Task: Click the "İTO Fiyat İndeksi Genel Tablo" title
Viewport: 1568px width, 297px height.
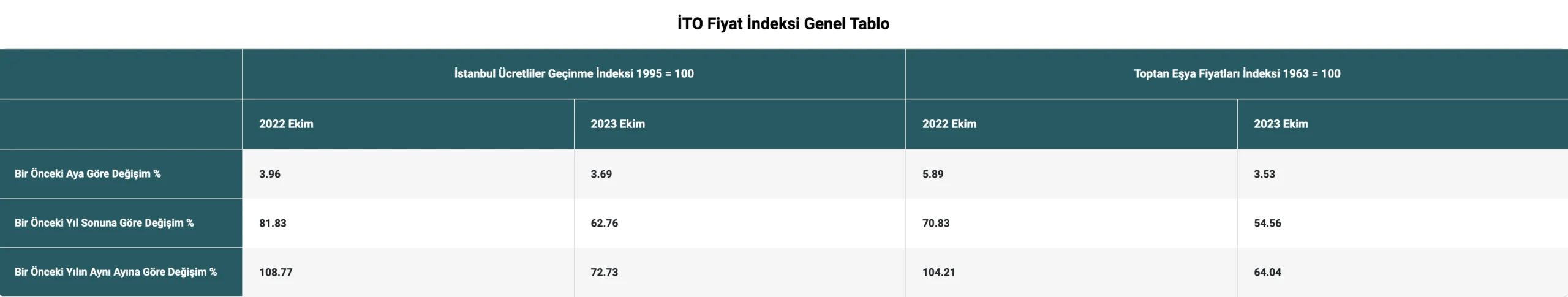Action: (x=783, y=24)
